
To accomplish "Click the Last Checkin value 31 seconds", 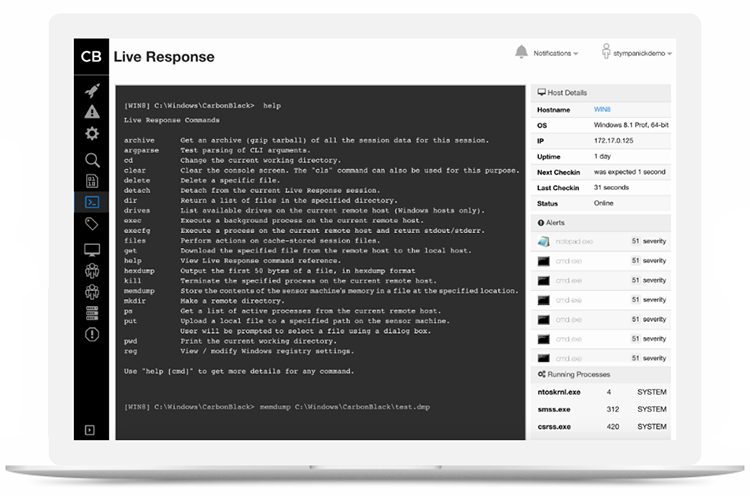I will 611,187.
